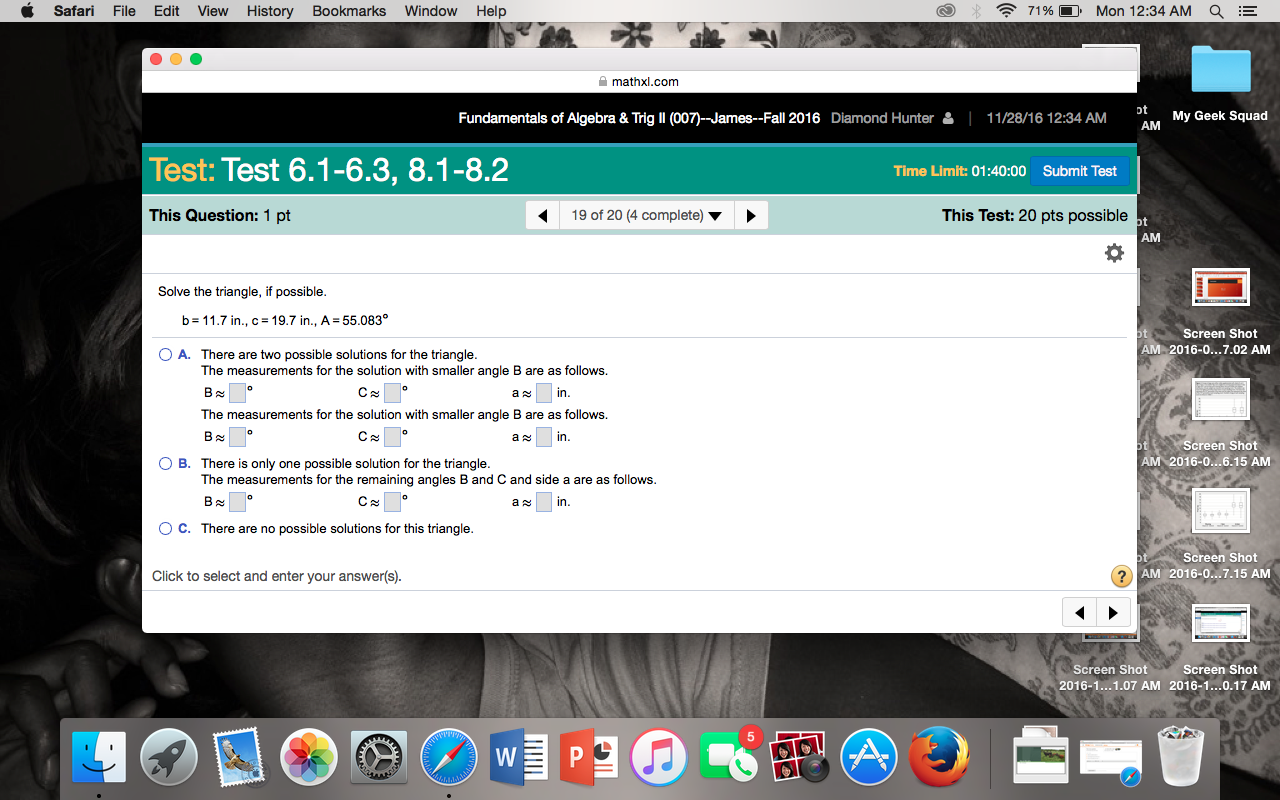Click the Help question mark icon
The image size is (1280, 800).
click(x=1121, y=576)
